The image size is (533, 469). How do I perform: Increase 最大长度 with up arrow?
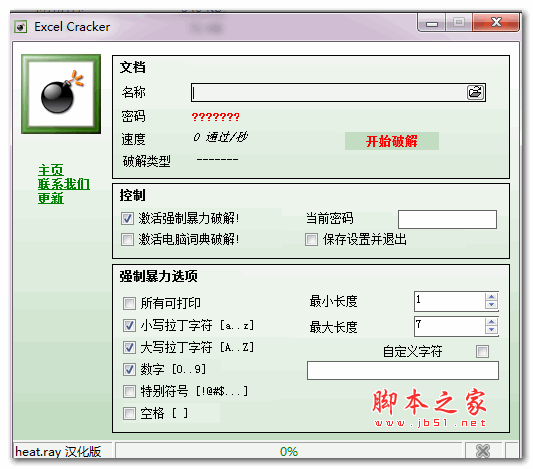491,322
